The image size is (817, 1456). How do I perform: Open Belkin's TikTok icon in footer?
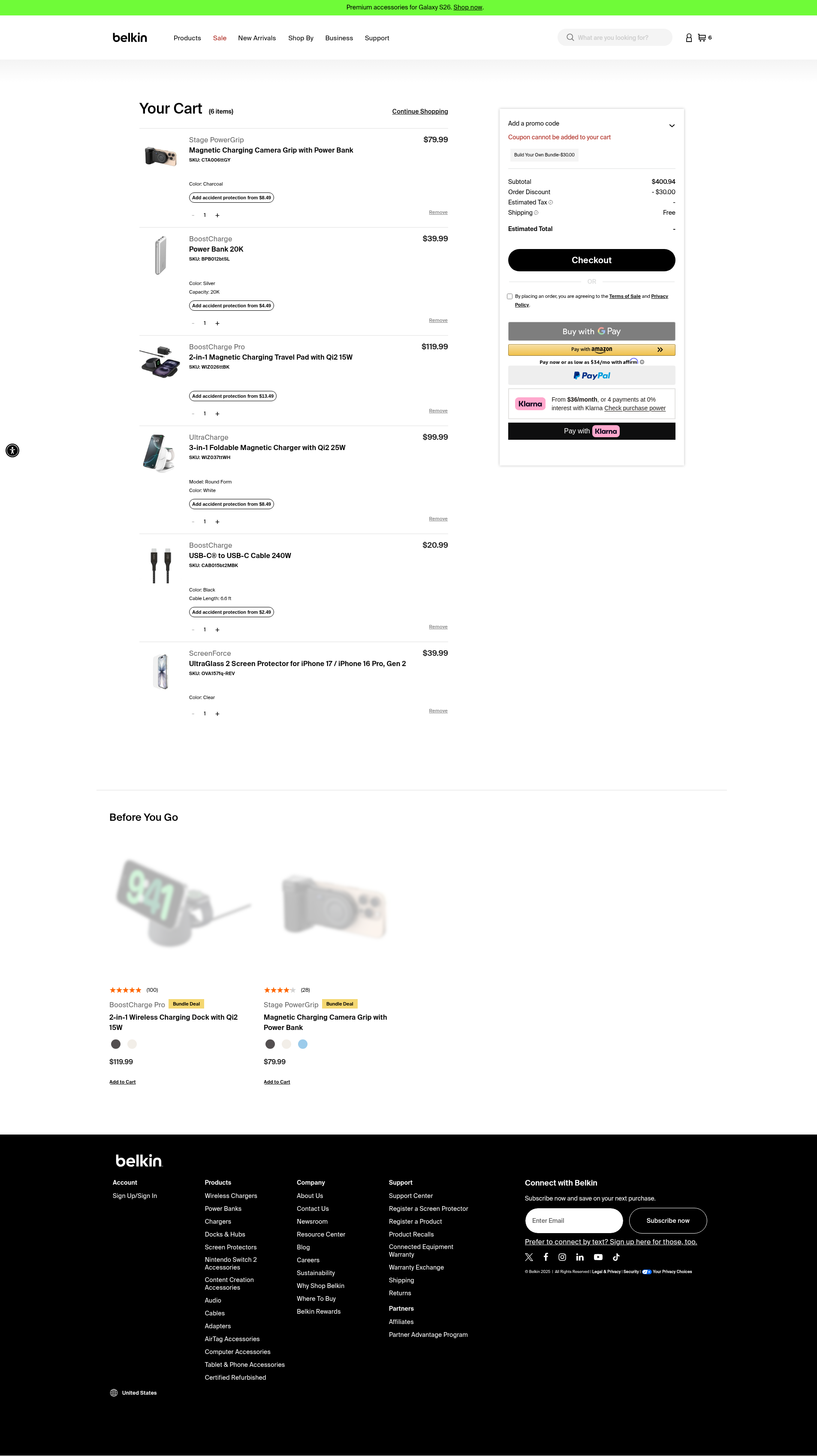tap(616, 1257)
